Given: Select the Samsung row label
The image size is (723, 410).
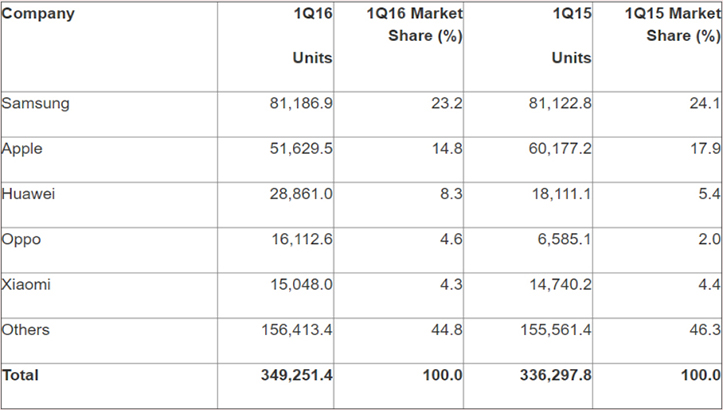Looking at the screenshot, I should (36, 103).
